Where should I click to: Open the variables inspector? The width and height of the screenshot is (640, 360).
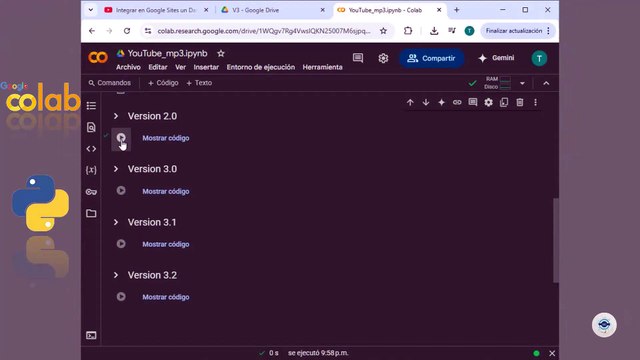[x=91, y=170]
